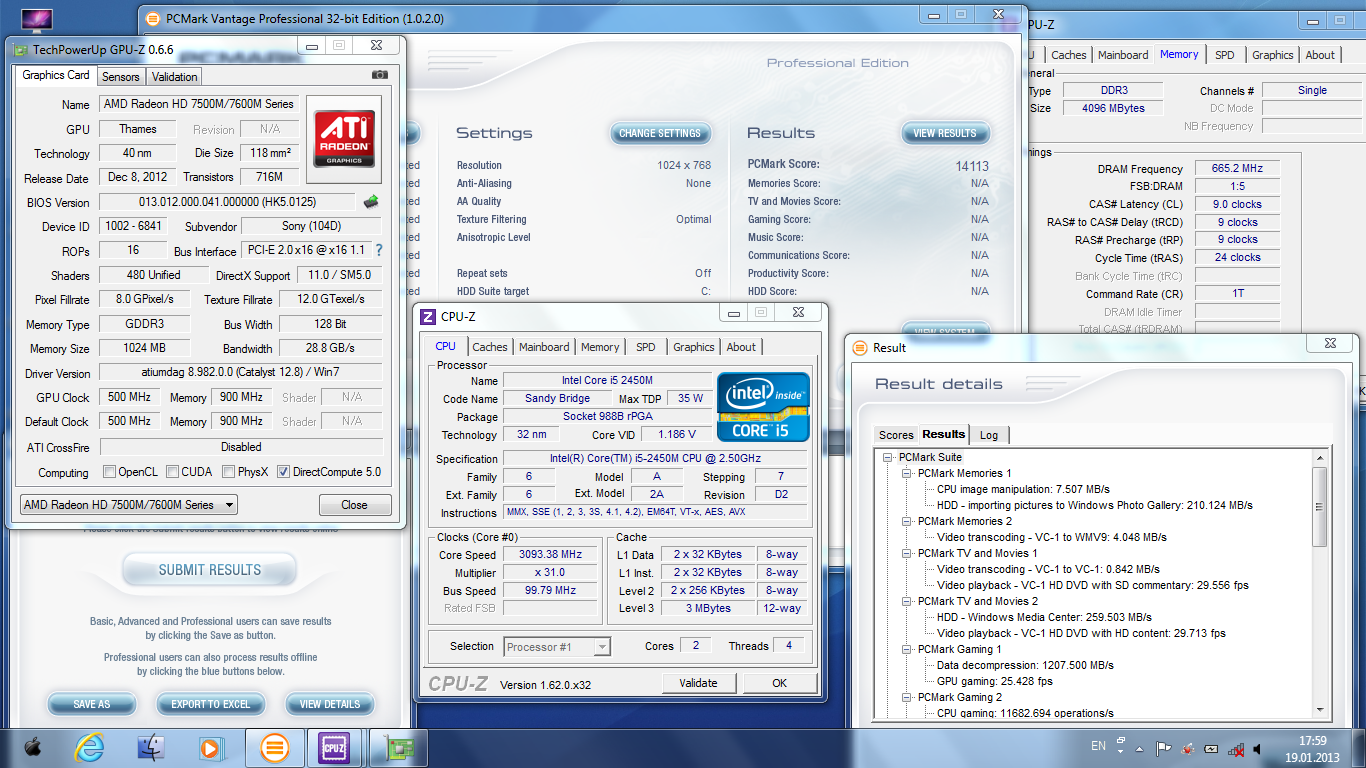The height and width of the screenshot is (768, 1366).
Task: Uncheck the DirectCompute 5.0 checkbox
Action: click(x=284, y=472)
